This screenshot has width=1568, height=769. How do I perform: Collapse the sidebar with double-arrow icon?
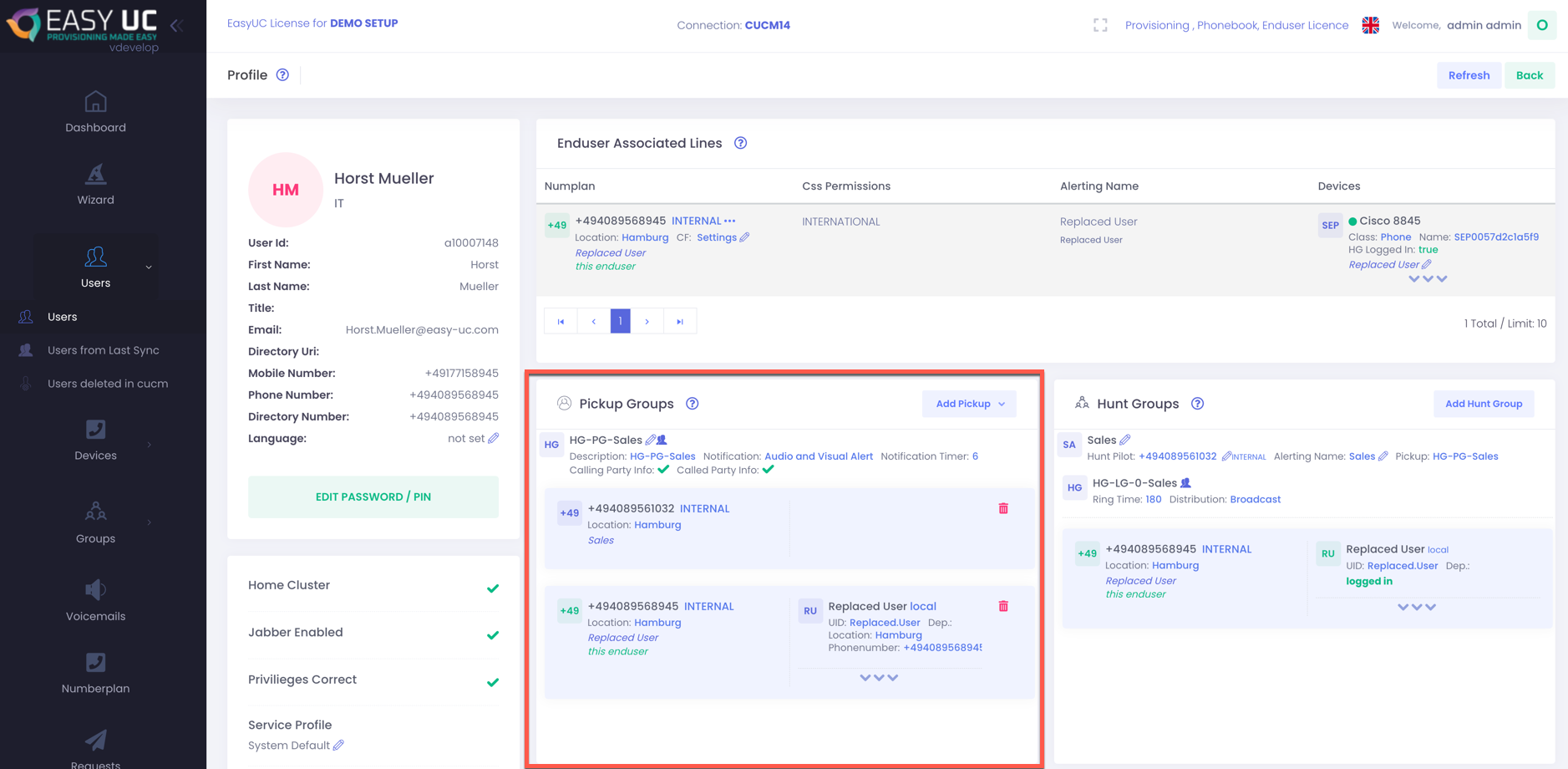click(x=177, y=25)
